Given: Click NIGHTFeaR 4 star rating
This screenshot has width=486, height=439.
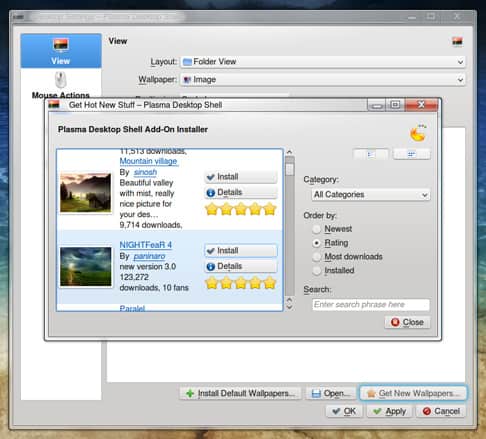Looking at the screenshot, I should [x=241, y=283].
